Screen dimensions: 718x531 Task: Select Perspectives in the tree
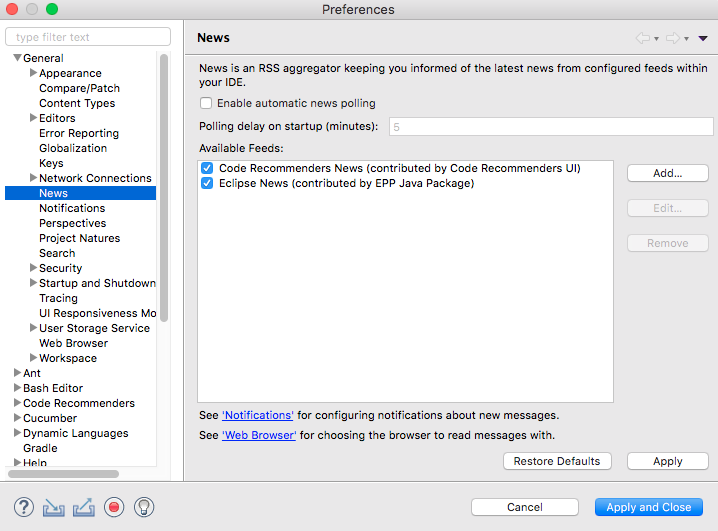click(x=72, y=223)
